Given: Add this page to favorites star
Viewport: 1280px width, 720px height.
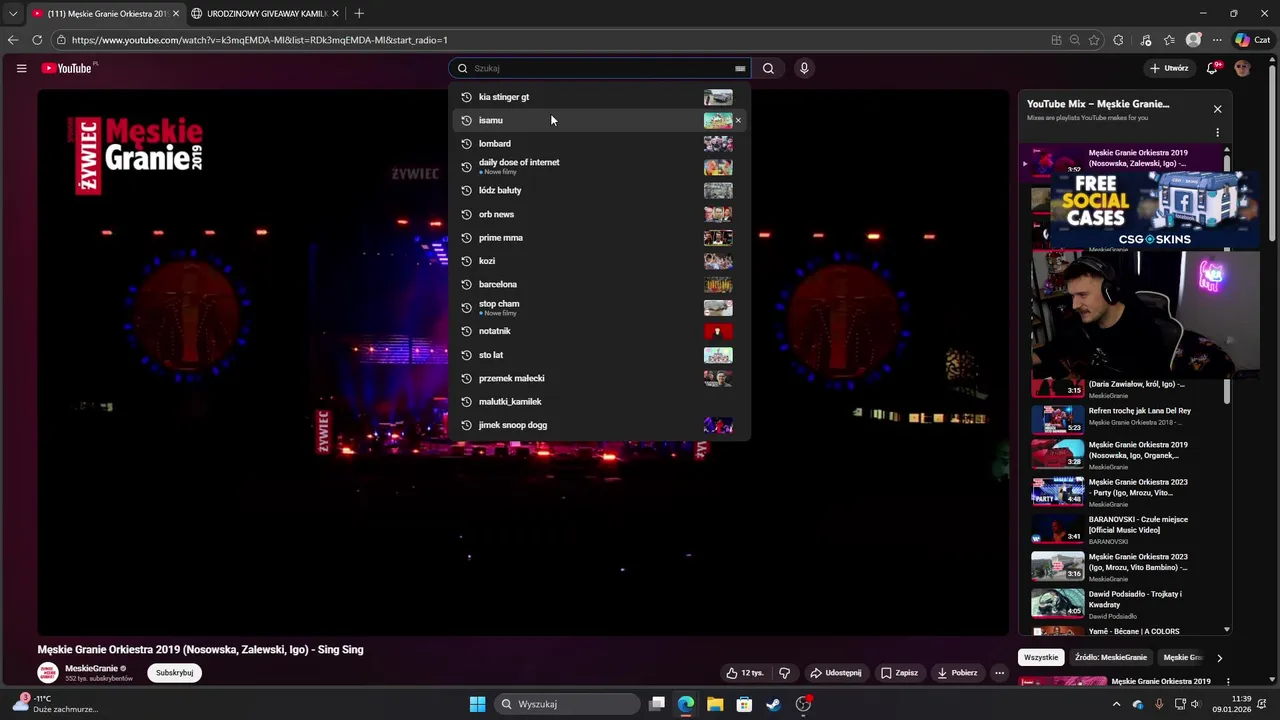Looking at the screenshot, I should click(x=1094, y=40).
